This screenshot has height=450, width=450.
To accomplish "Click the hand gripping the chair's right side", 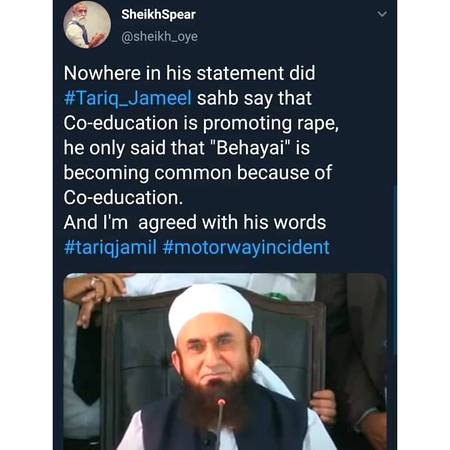I will (323, 407).
